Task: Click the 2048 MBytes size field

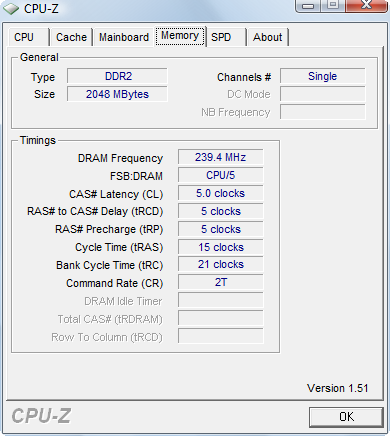Action: click(x=117, y=94)
